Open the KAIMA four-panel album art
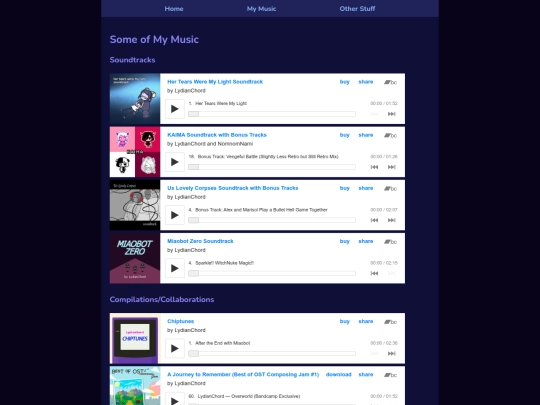This screenshot has height=405, width=540. (x=135, y=152)
